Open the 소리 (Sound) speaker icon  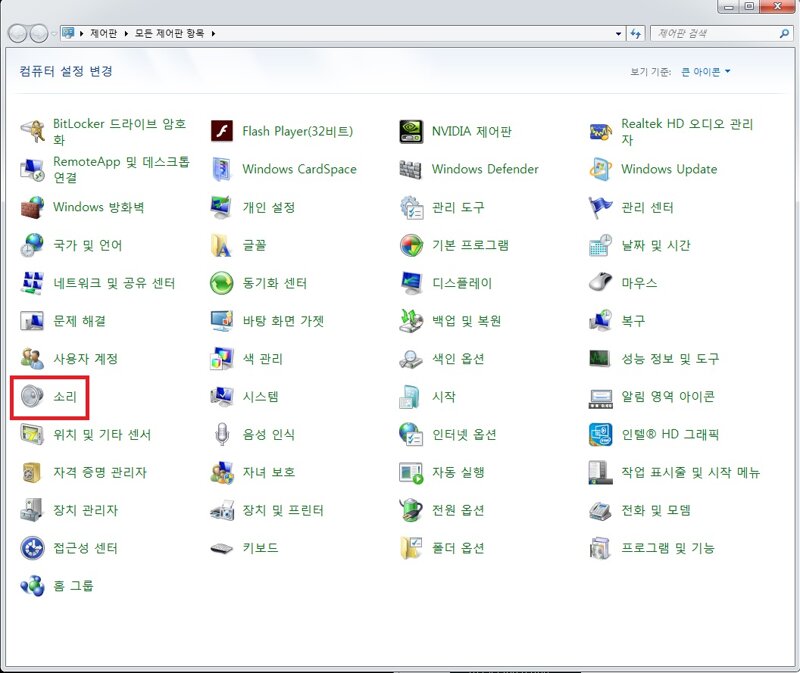[32, 396]
